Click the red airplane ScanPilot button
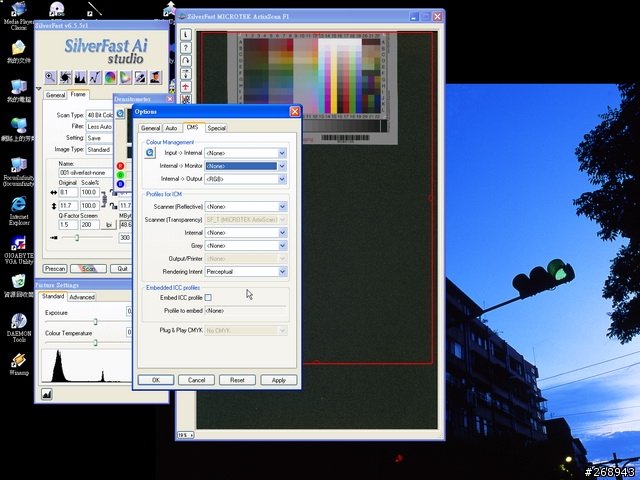Screen dimensions: 640x480 186,87
